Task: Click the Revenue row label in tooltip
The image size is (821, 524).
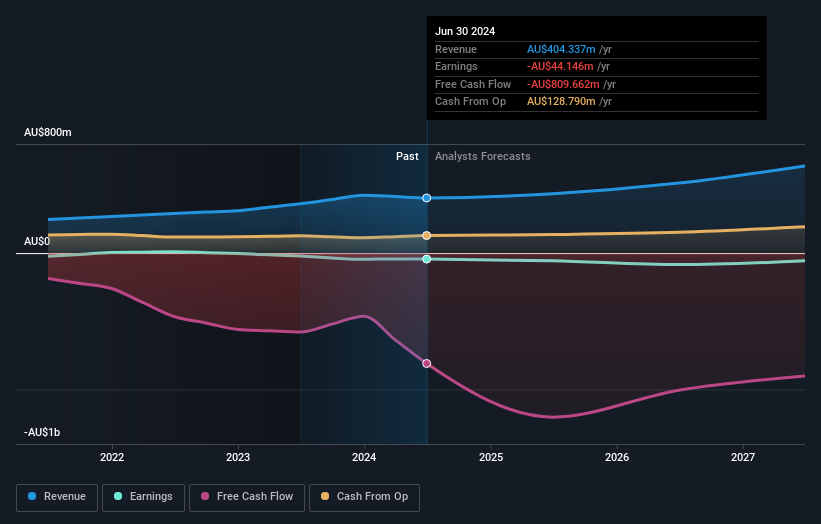Action: pos(456,49)
